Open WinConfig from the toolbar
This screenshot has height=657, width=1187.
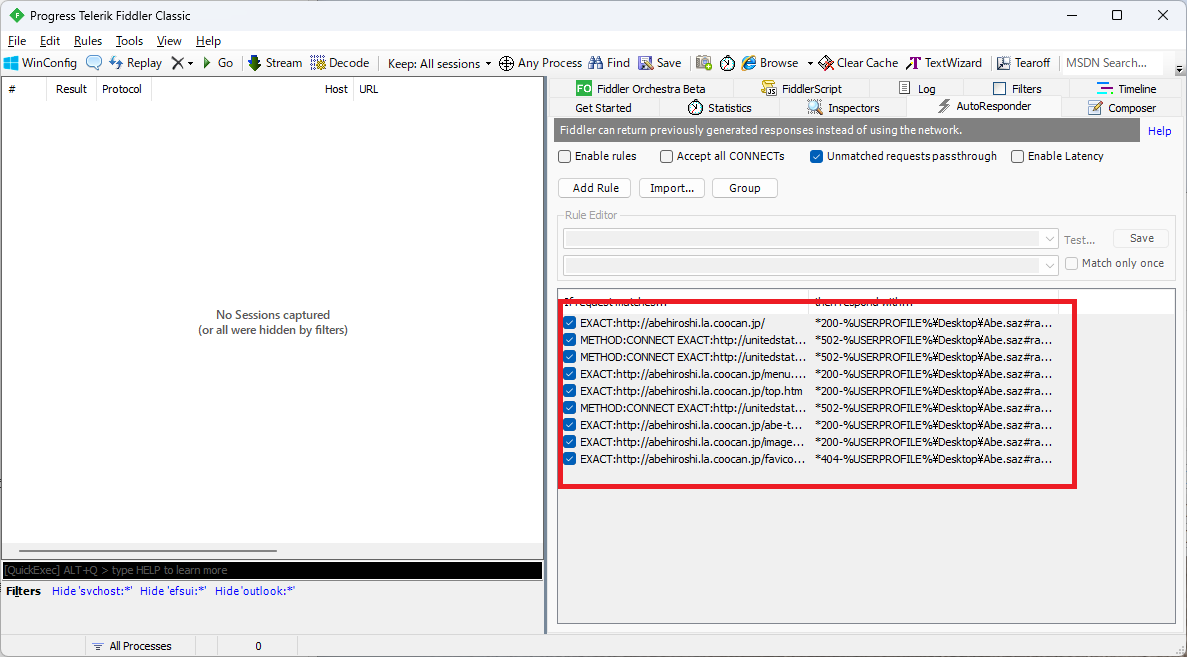click(41, 63)
